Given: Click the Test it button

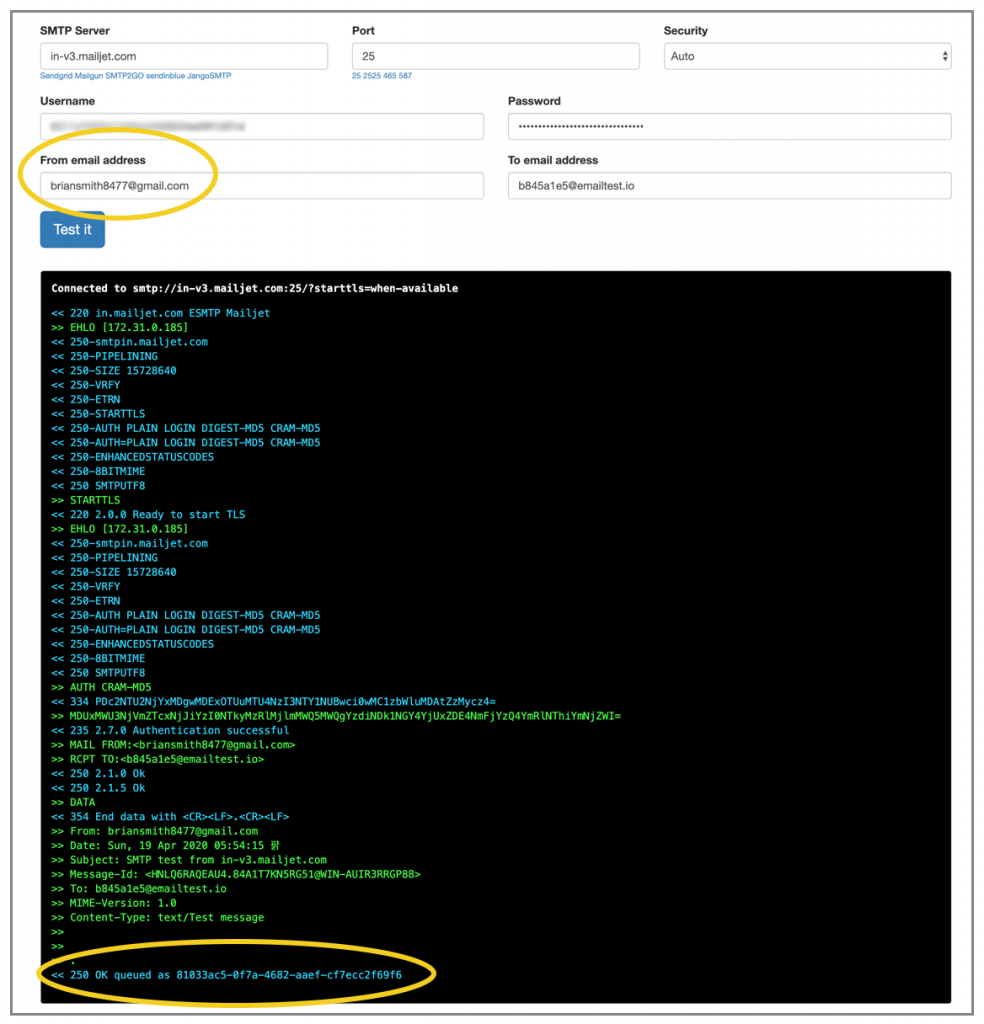Looking at the screenshot, I should click(72, 229).
